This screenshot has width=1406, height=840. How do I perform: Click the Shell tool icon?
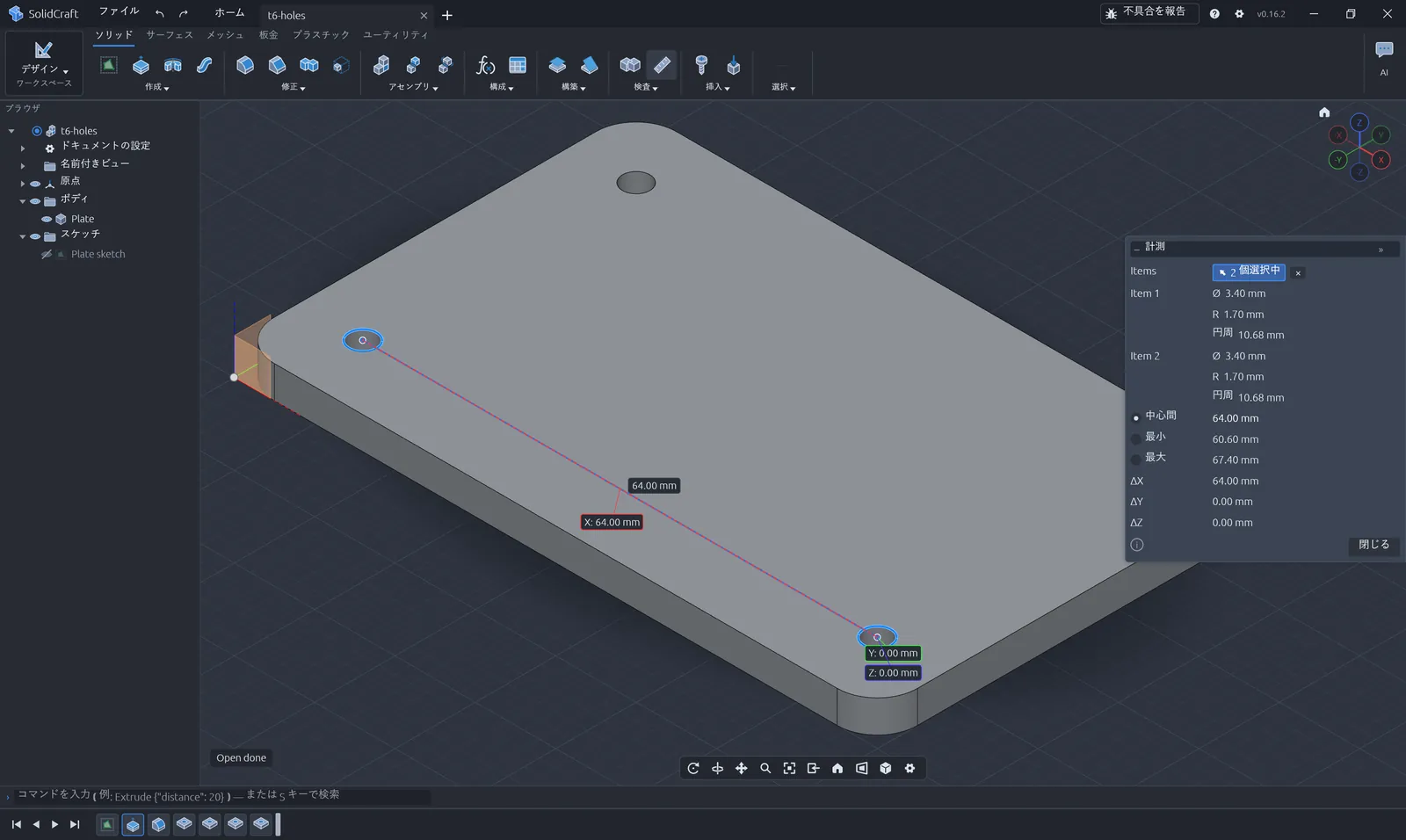coord(308,65)
